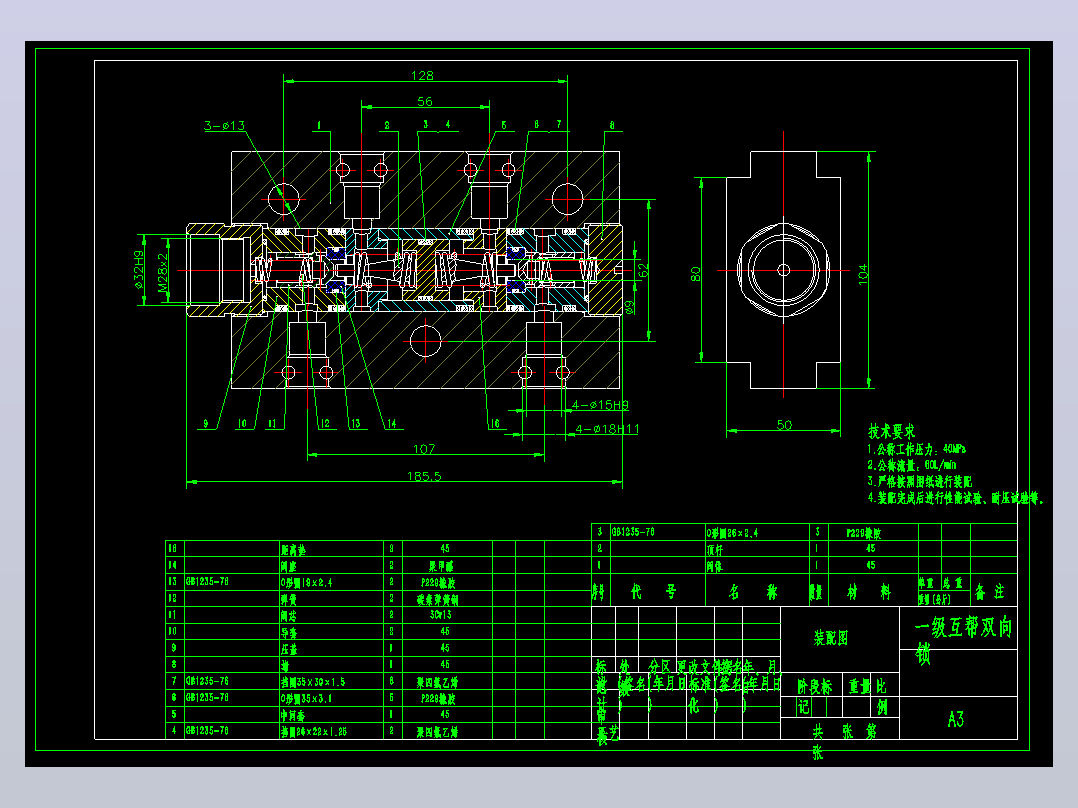Click part balloon number 5 at top

click(x=503, y=125)
